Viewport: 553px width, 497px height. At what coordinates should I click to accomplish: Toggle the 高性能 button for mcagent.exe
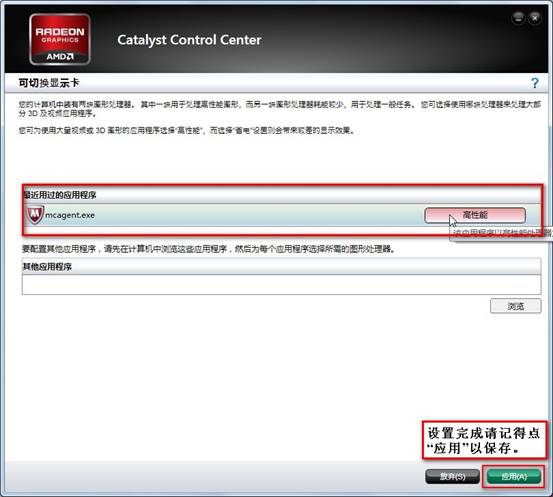point(475,215)
